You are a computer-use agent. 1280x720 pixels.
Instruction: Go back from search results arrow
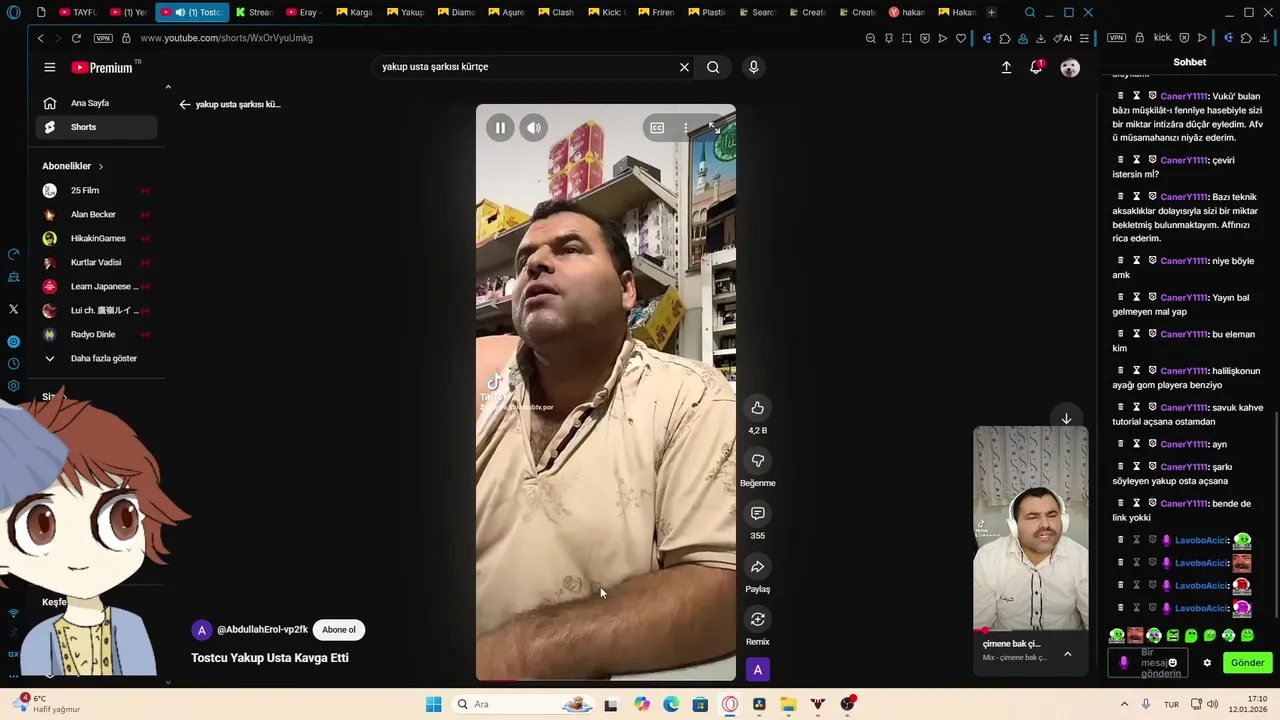click(185, 104)
